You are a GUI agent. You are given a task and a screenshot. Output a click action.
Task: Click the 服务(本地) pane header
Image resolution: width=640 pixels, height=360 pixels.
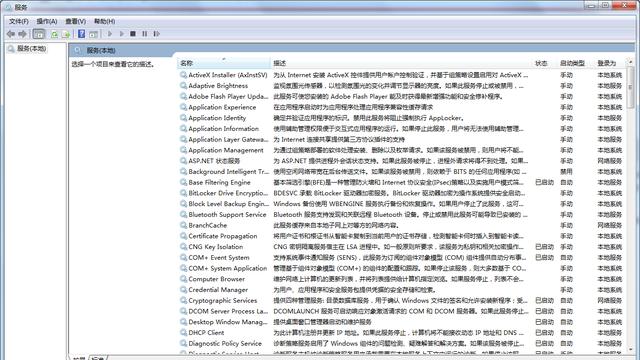point(101,51)
